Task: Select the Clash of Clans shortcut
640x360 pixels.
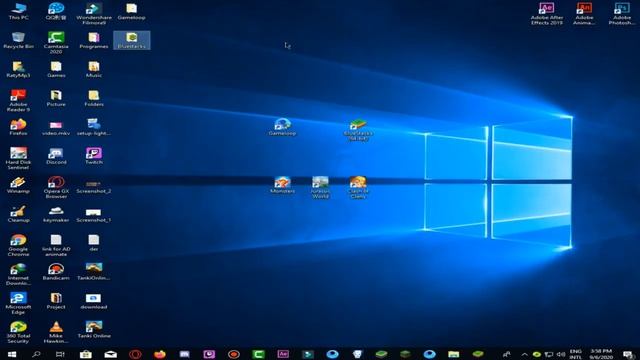Action: [x=358, y=188]
